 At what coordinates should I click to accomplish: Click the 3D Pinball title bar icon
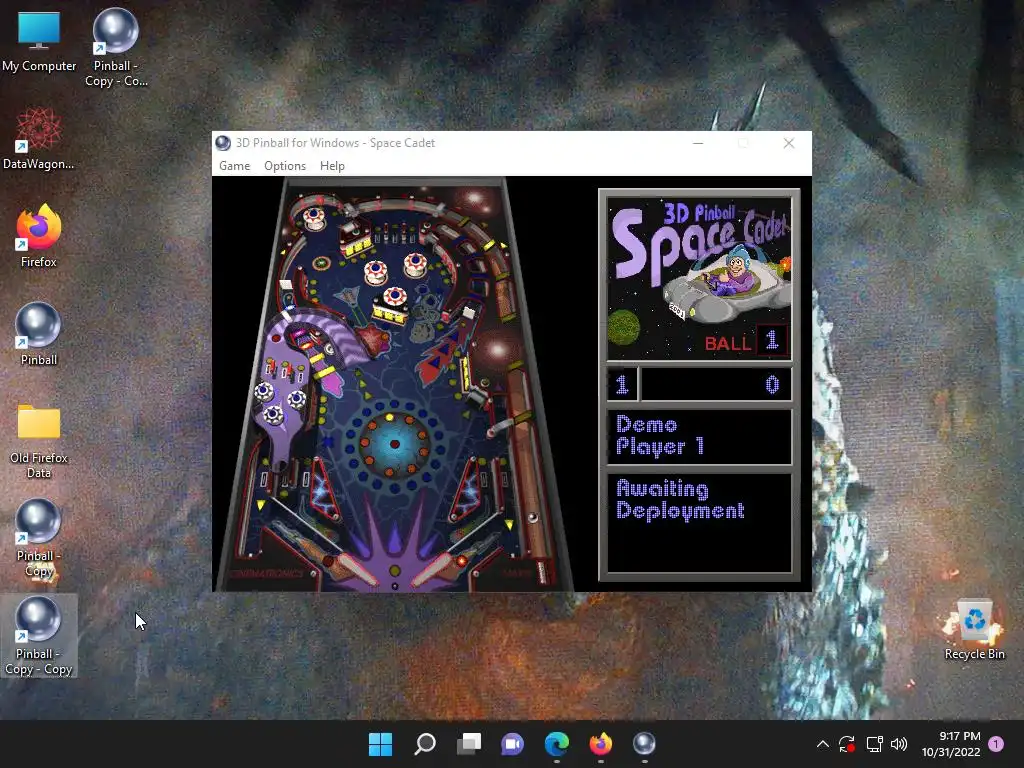223,143
